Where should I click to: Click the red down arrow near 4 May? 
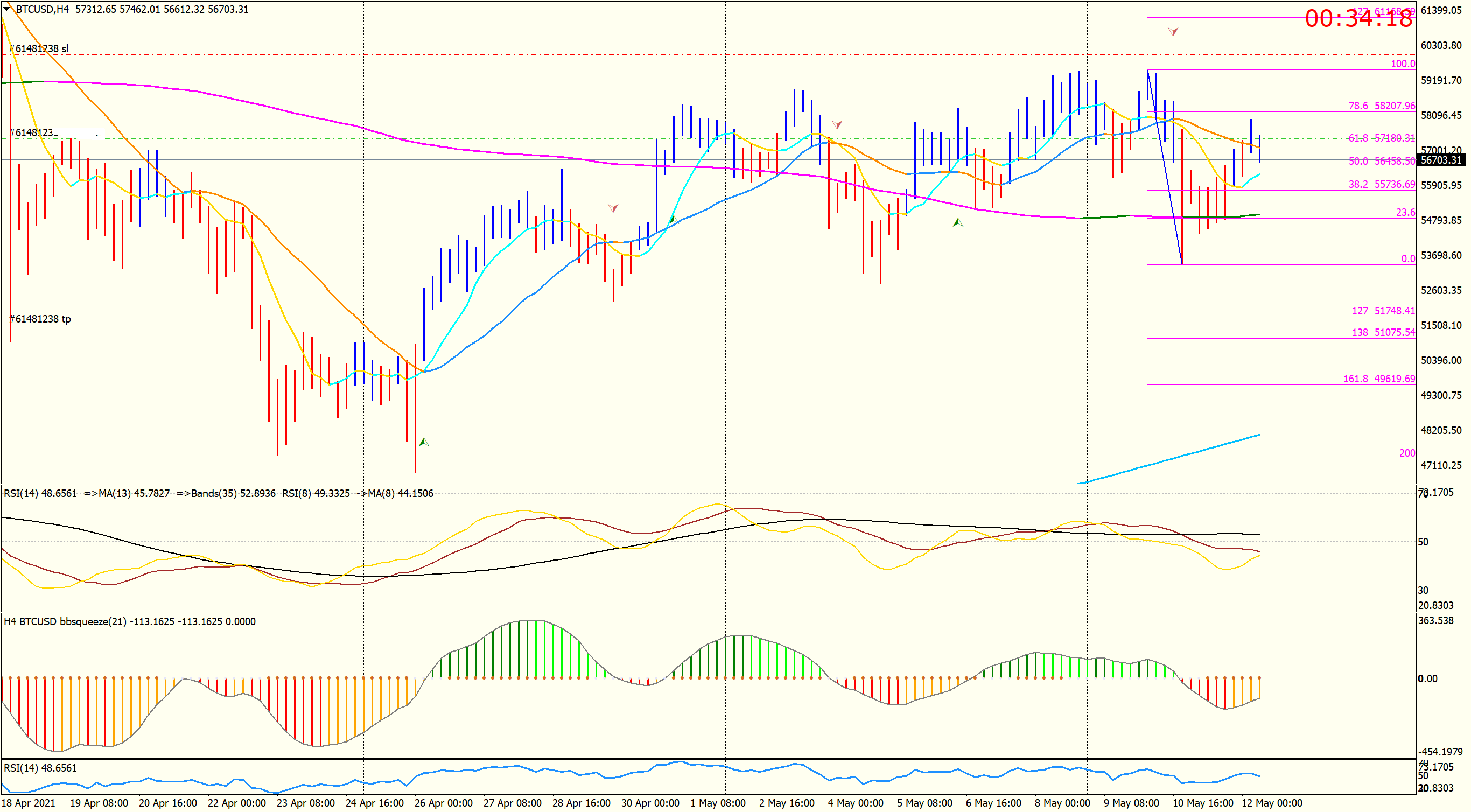[x=837, y=124]
